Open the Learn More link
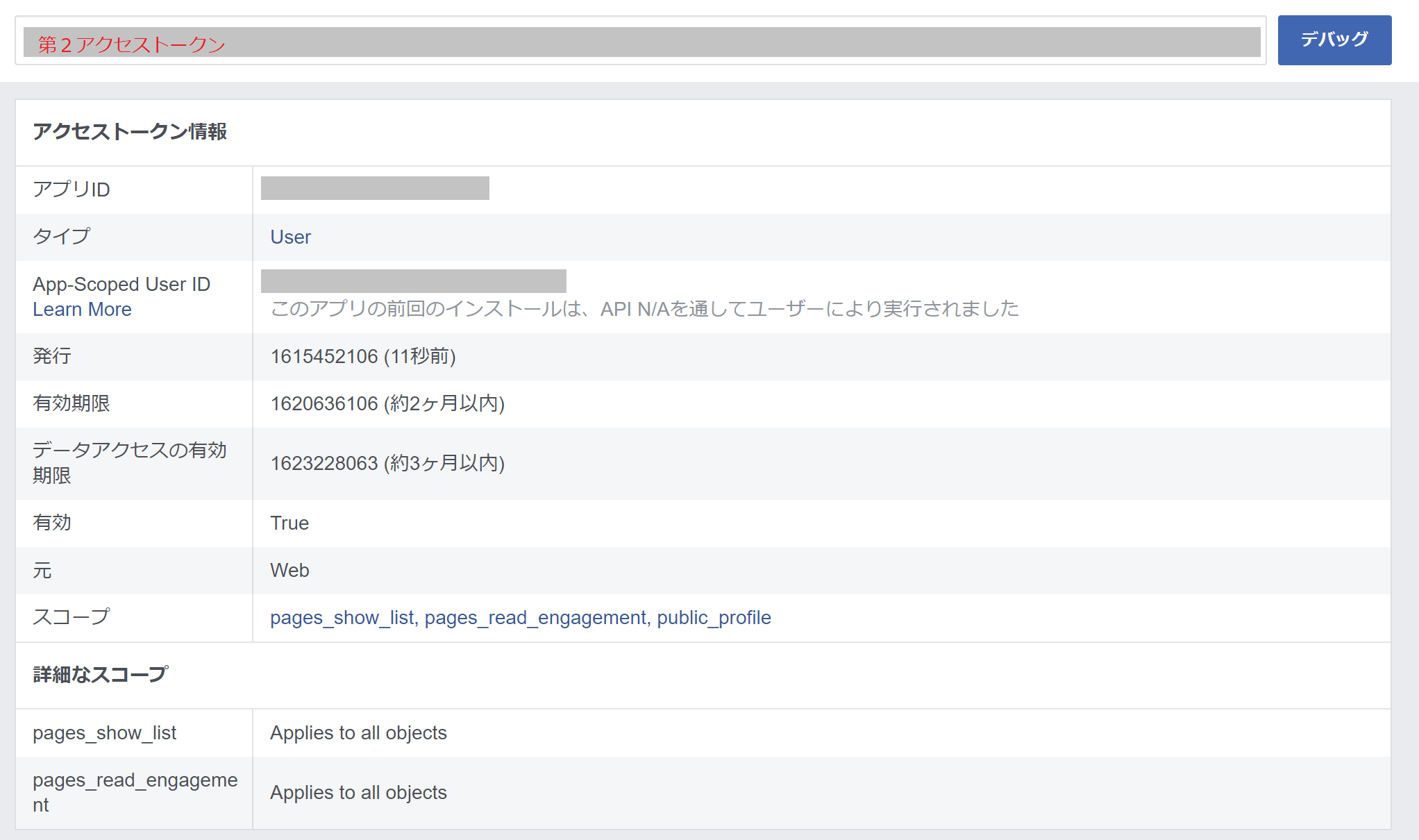Image resolution: width=1419 pixels, height=840 pixels. point(82,310)
